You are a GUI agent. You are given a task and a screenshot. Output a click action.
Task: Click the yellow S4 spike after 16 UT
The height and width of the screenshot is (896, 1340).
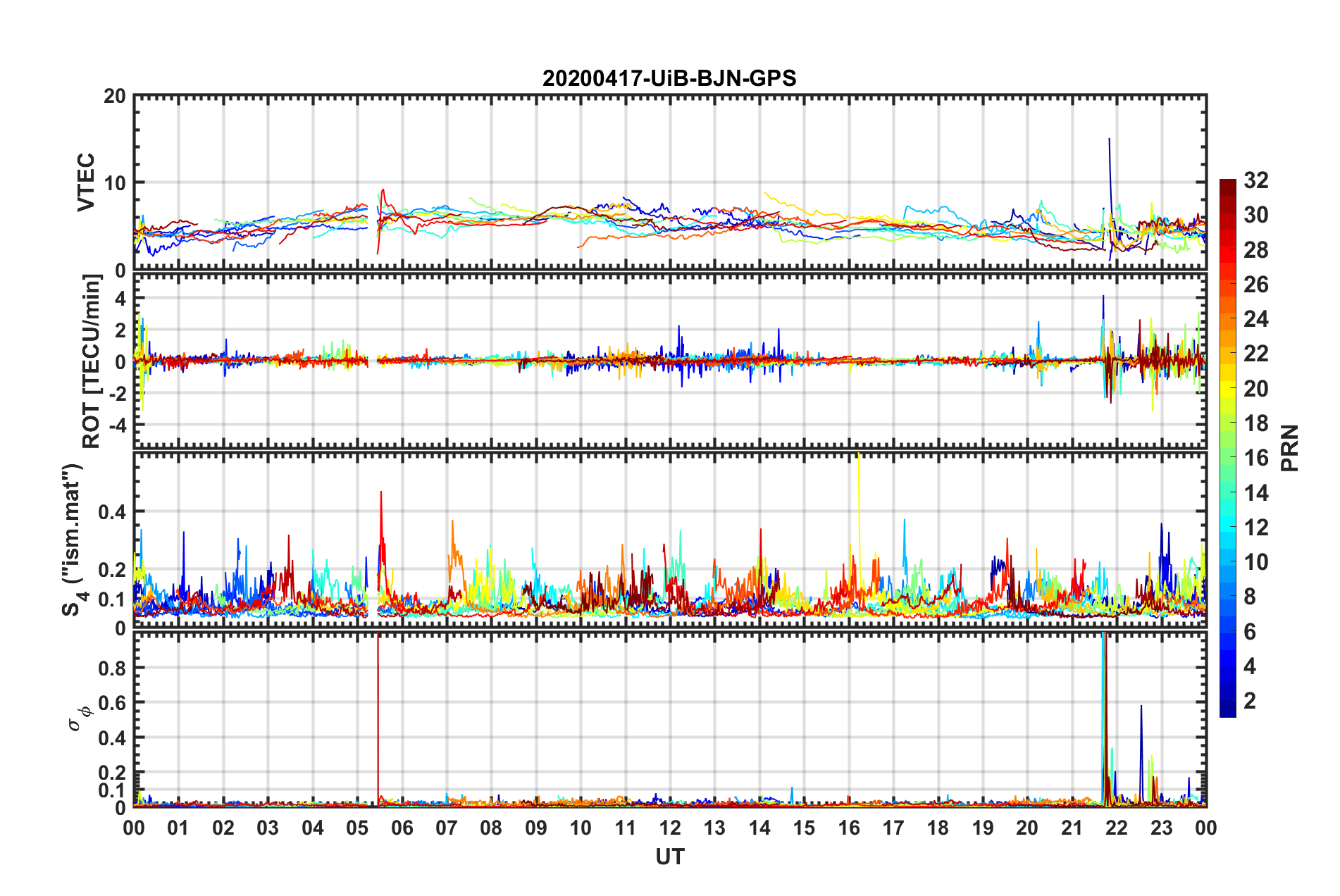(858, 458)
